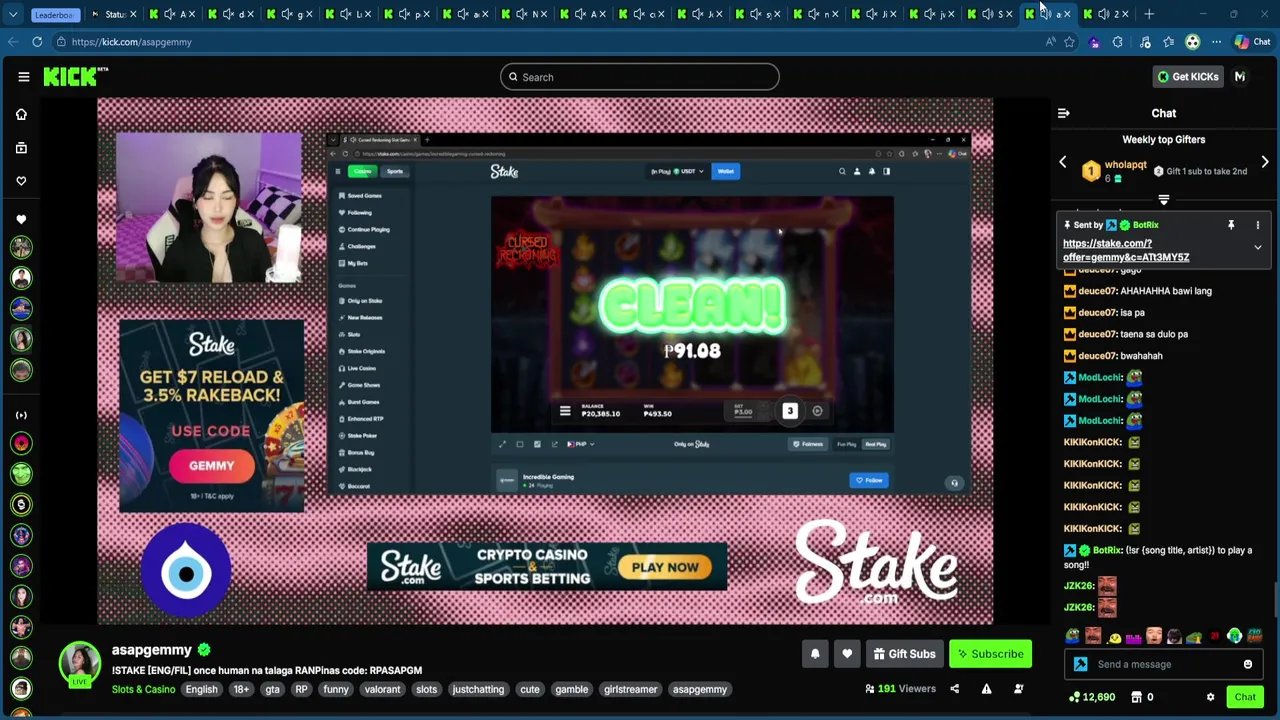Open pinned message more options

(x=1258, y=225)
